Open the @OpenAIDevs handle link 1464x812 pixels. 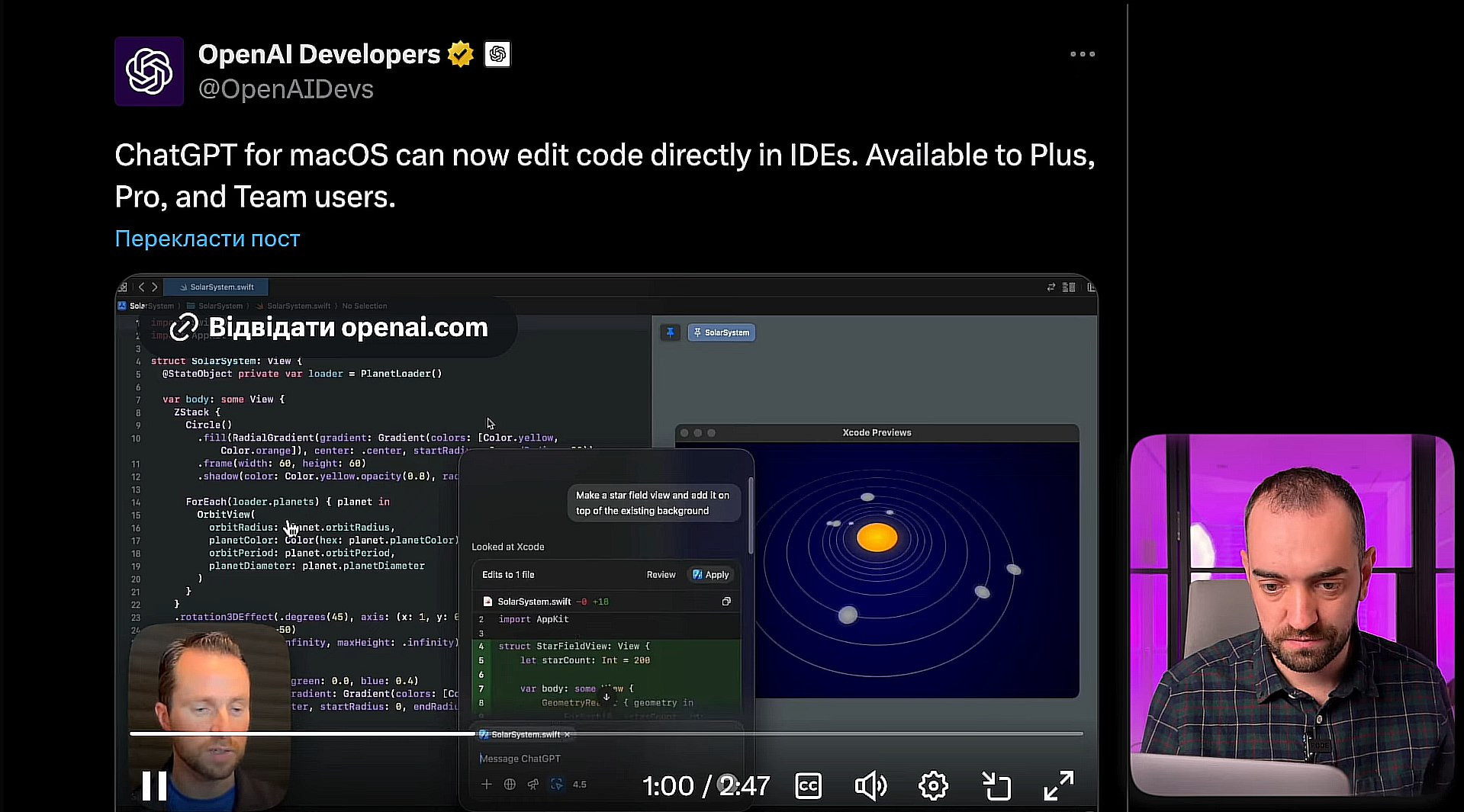pos(286,89)
